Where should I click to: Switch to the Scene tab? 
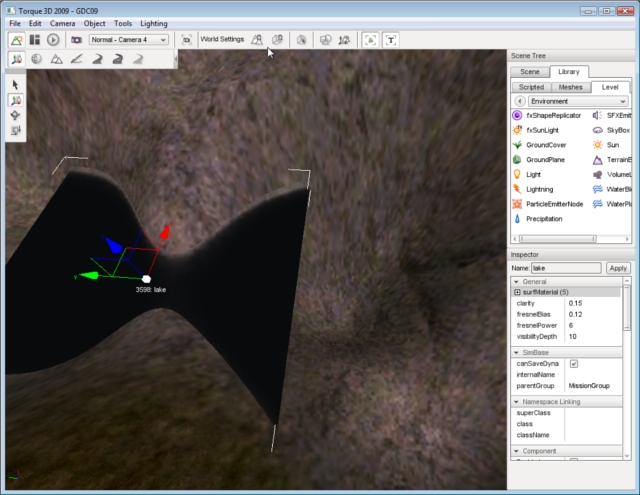(531, 72)
